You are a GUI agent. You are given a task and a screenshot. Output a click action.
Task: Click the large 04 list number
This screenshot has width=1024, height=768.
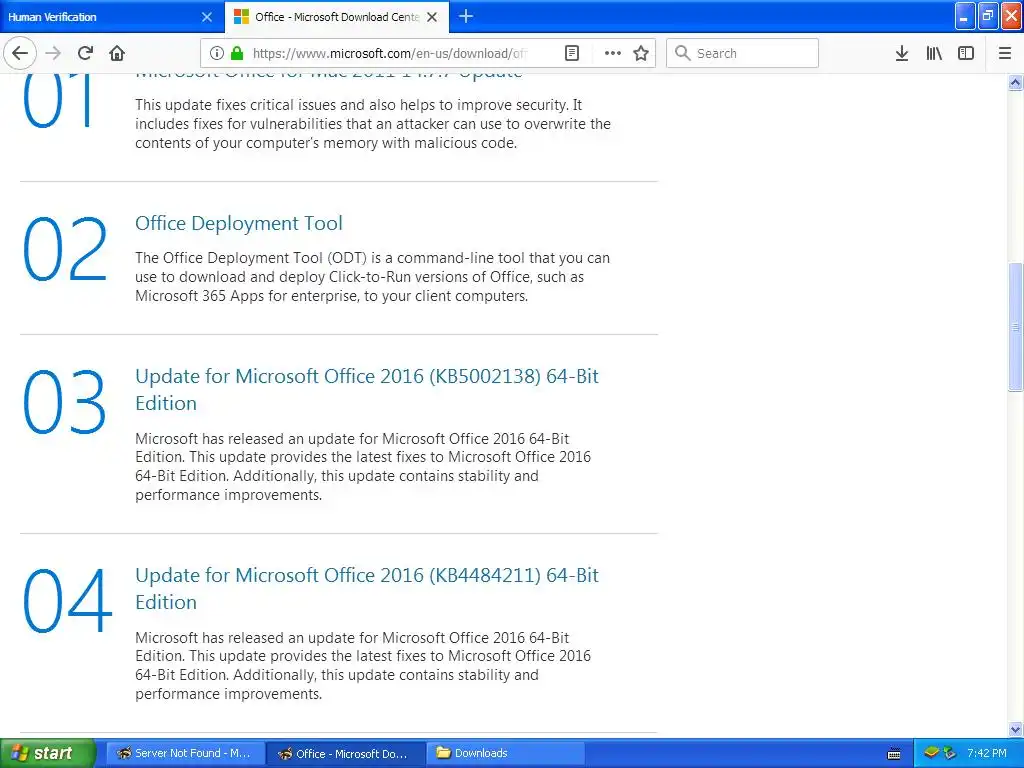(67, 601)
